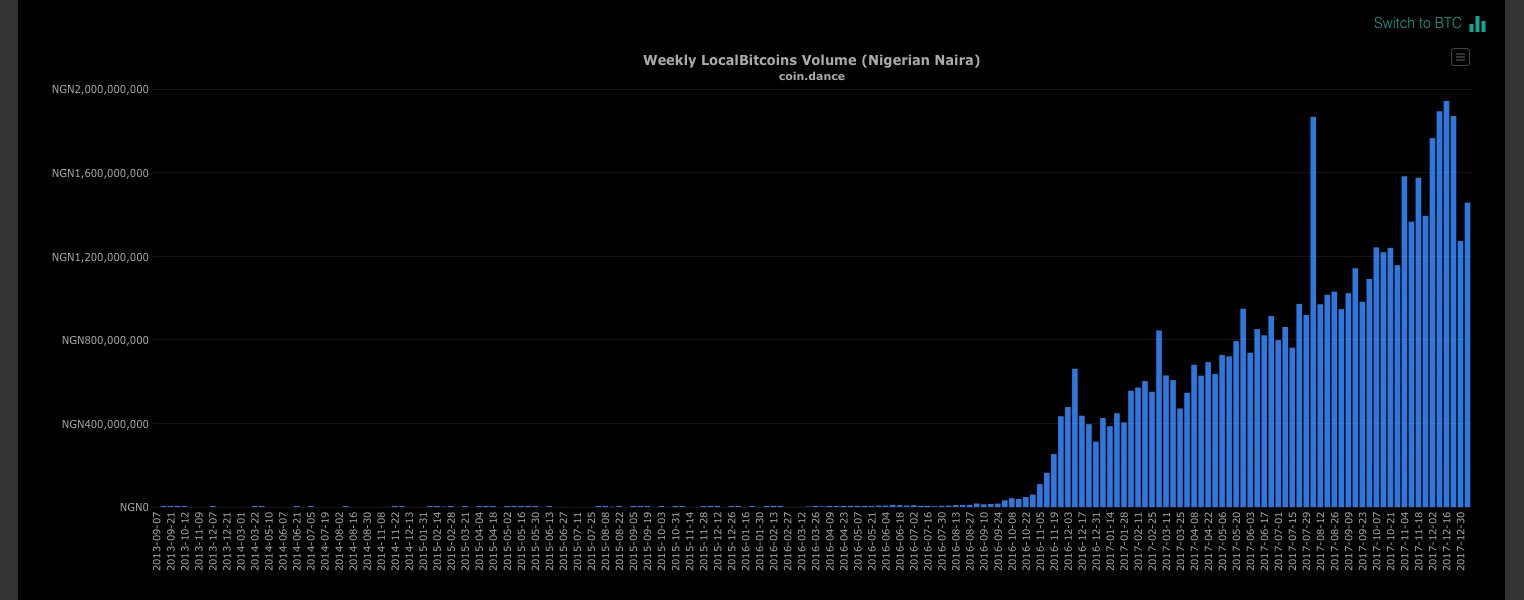Click the NGN2,000,000,000 y-axis label
Viewport: 1524px width, 600px height.
pyautogui.click(x=100, y=90)
